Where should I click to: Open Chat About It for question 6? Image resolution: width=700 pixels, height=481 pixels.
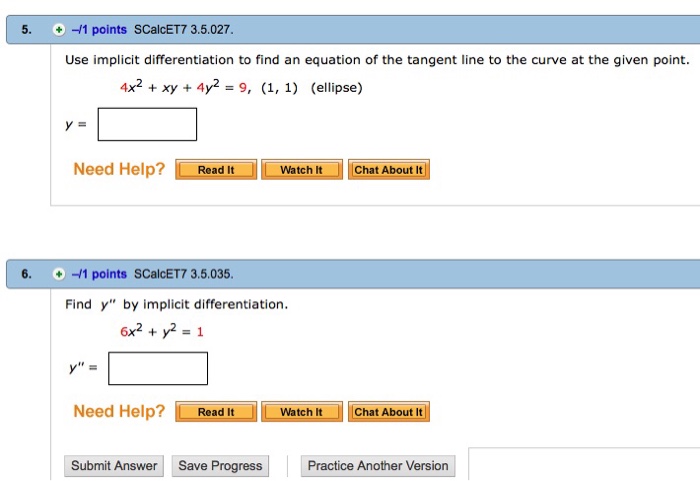tap(389, 412)
